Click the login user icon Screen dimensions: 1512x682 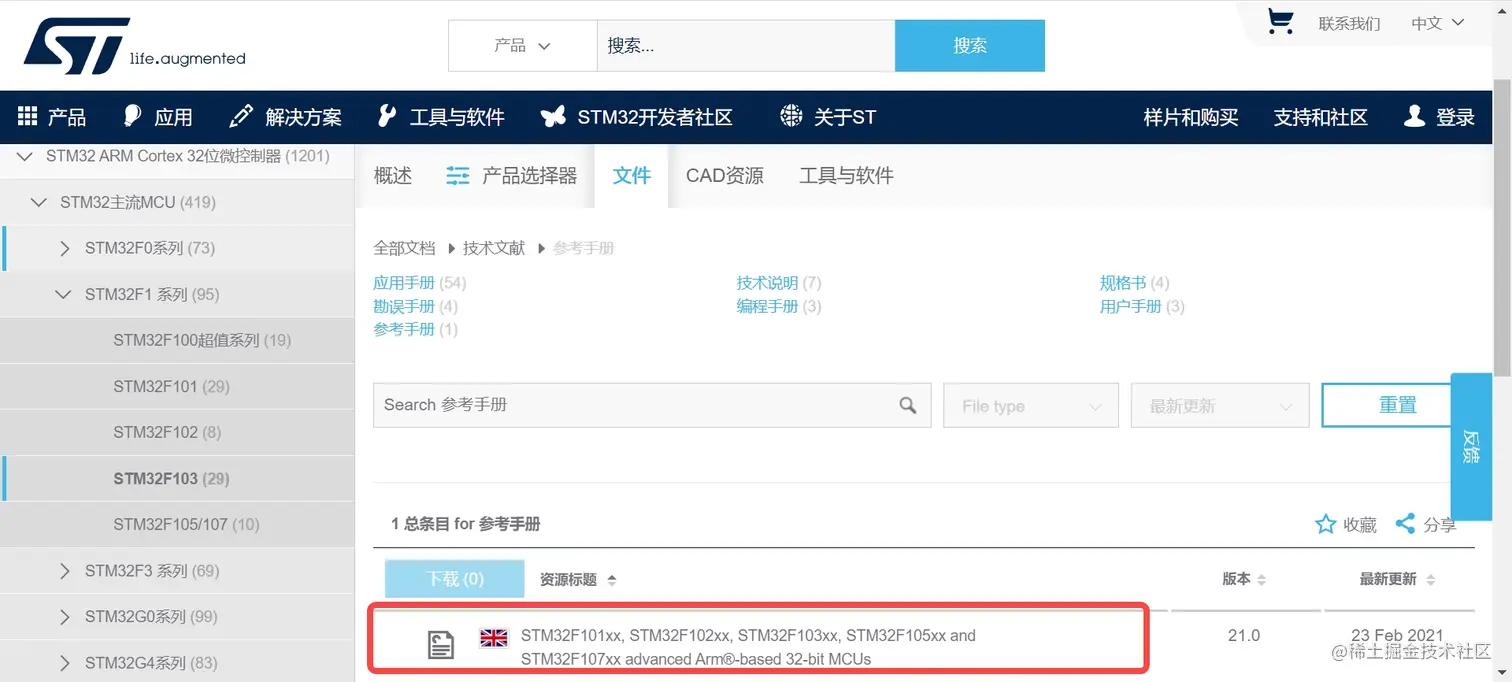coord(1414,116)
